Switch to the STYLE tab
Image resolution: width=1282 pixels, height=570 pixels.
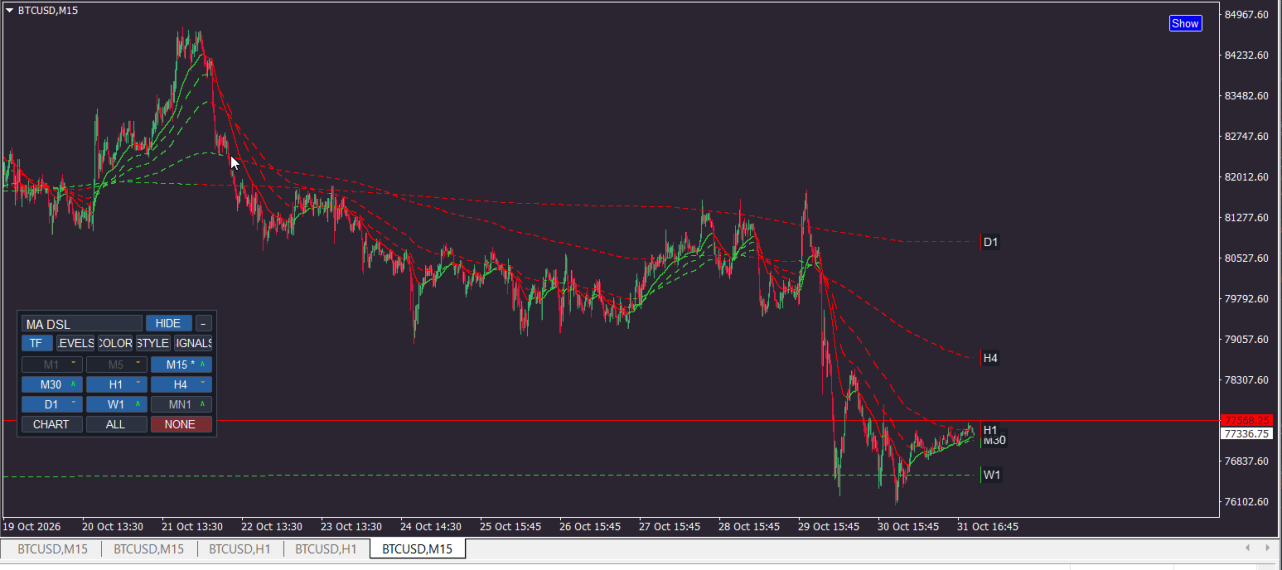(153, 343)
